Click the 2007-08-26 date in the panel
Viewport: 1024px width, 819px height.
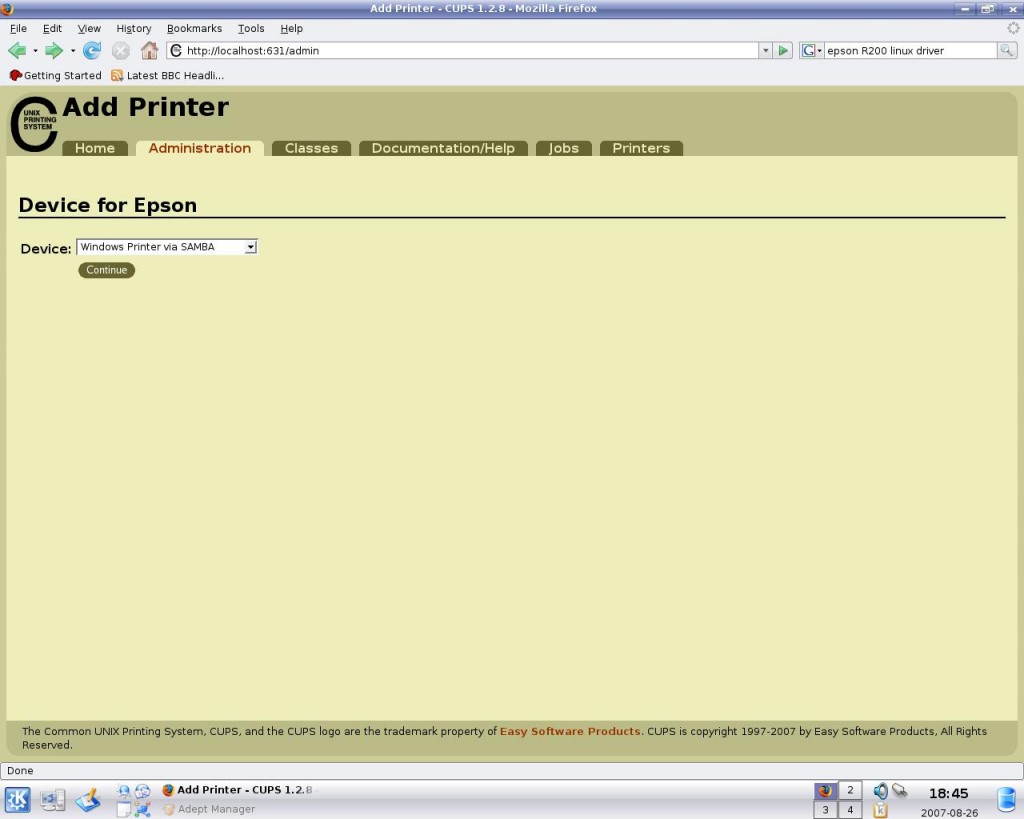tap(950, 813)
